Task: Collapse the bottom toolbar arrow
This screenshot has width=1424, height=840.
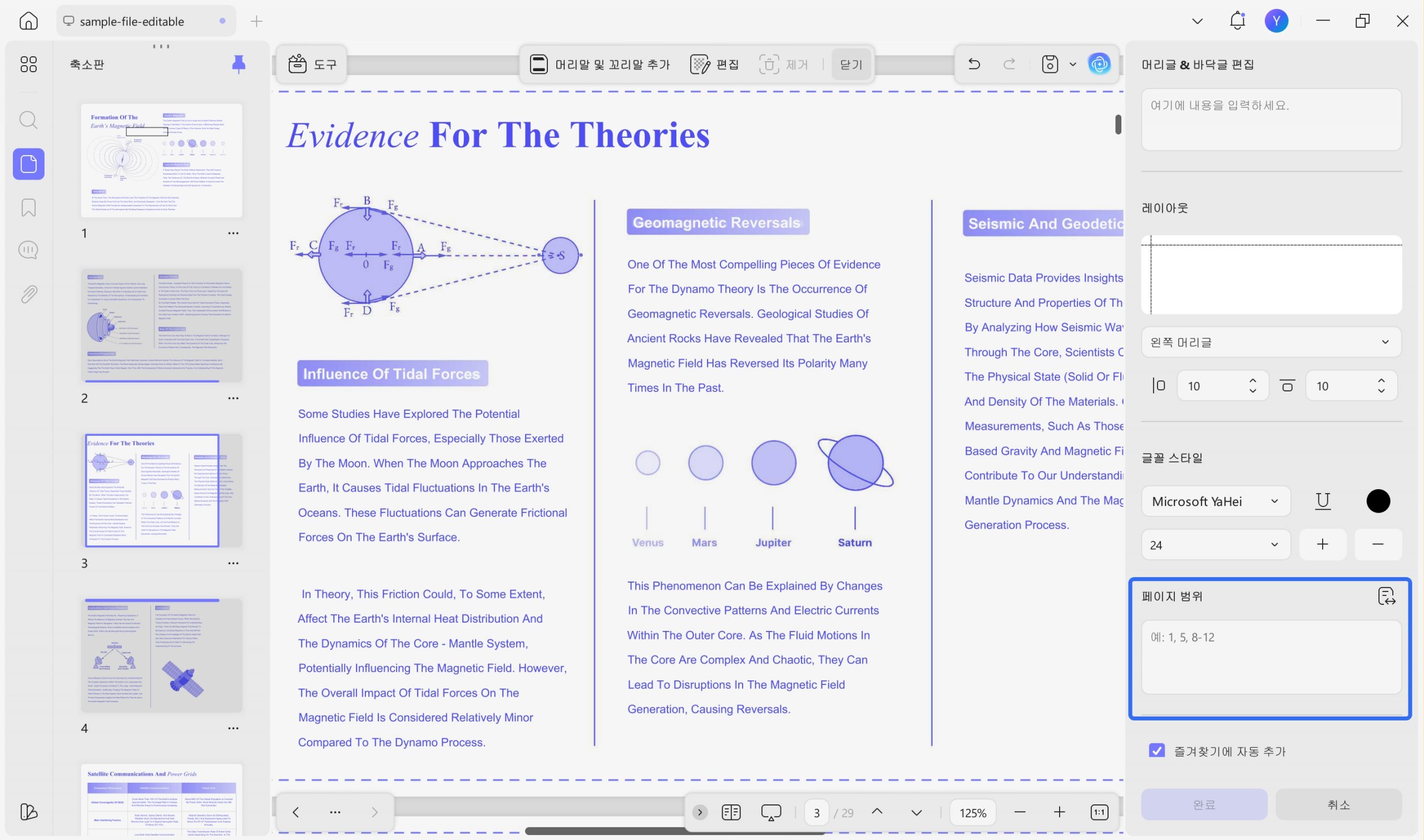Action: pos(700,812)
